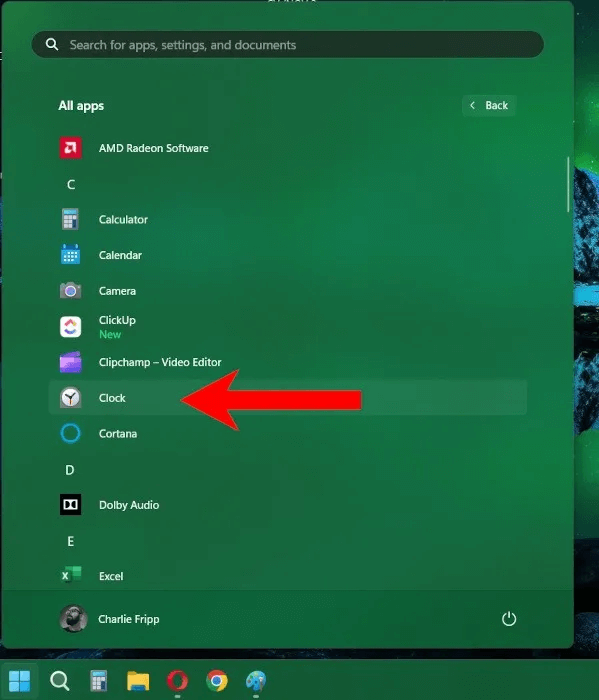The image size is (599, 700).
Task: Open the Calendar app icon
Action: (71, 254)
